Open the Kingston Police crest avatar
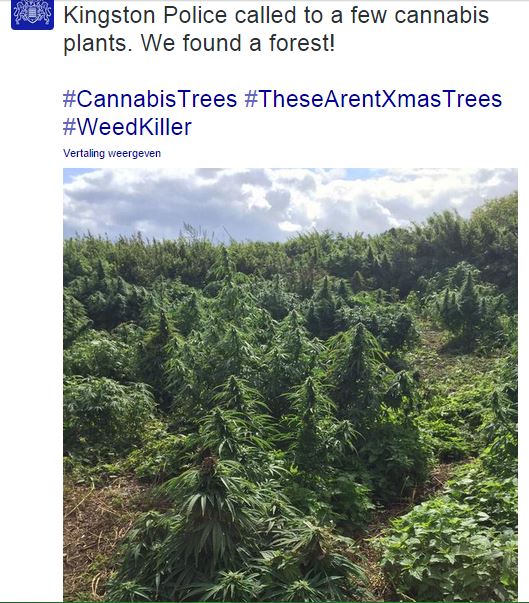The width and height of the screenshot is (529, 603). click(x=32, y=15)
